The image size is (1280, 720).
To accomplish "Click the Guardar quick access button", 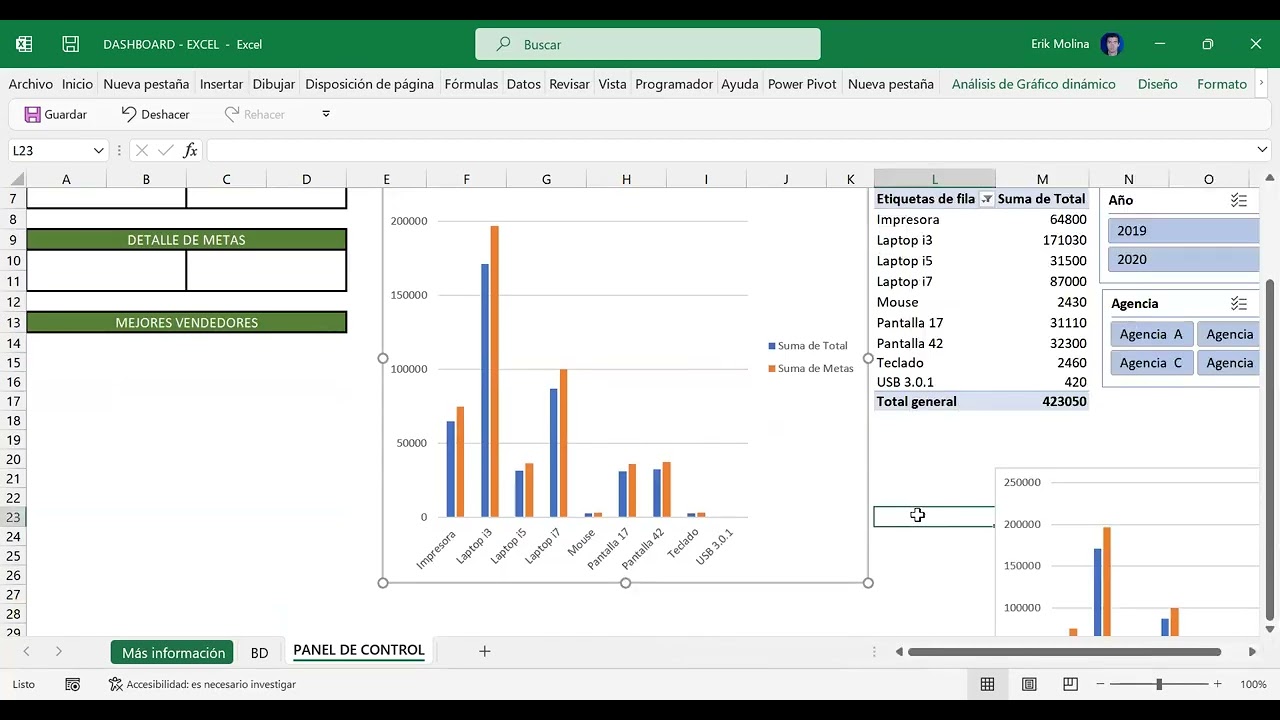I will [x=56, y=114].
